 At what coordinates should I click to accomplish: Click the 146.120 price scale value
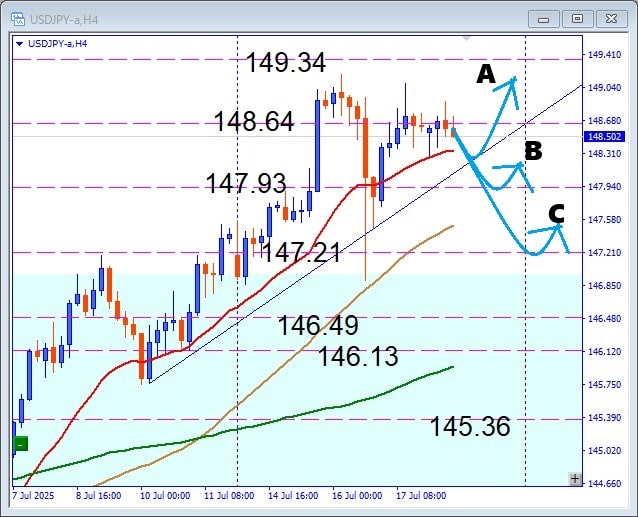tap(605, 351)
